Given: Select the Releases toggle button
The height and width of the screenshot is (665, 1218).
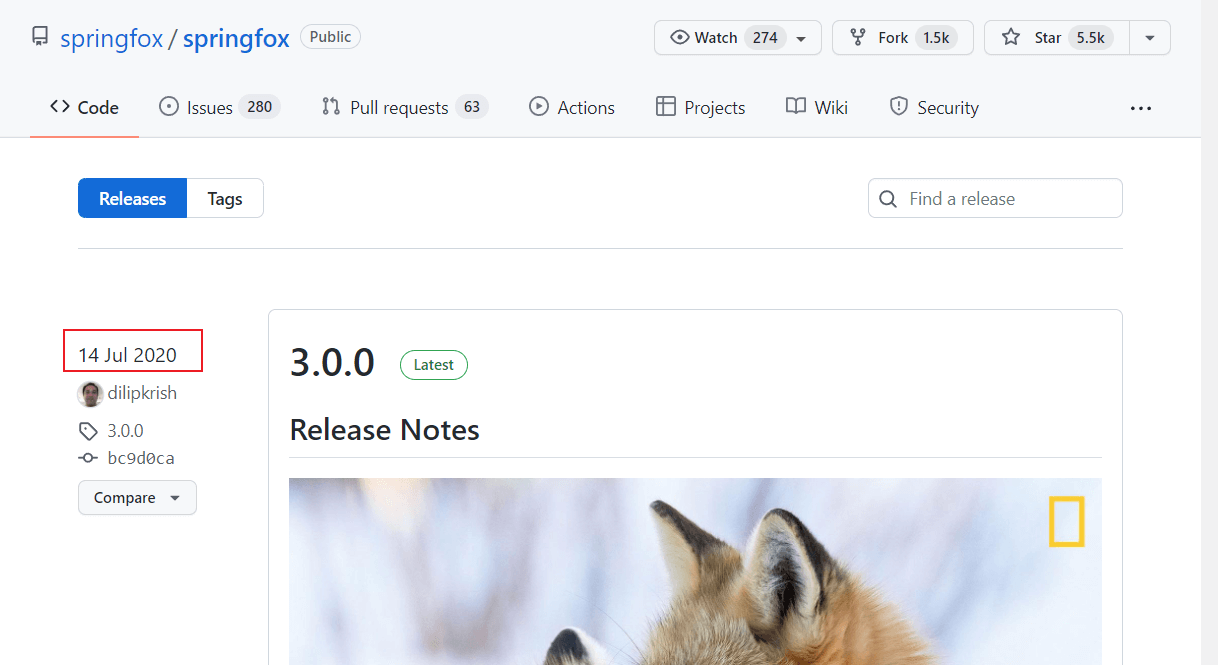Looking at the screenshot, I should [132, 198].
